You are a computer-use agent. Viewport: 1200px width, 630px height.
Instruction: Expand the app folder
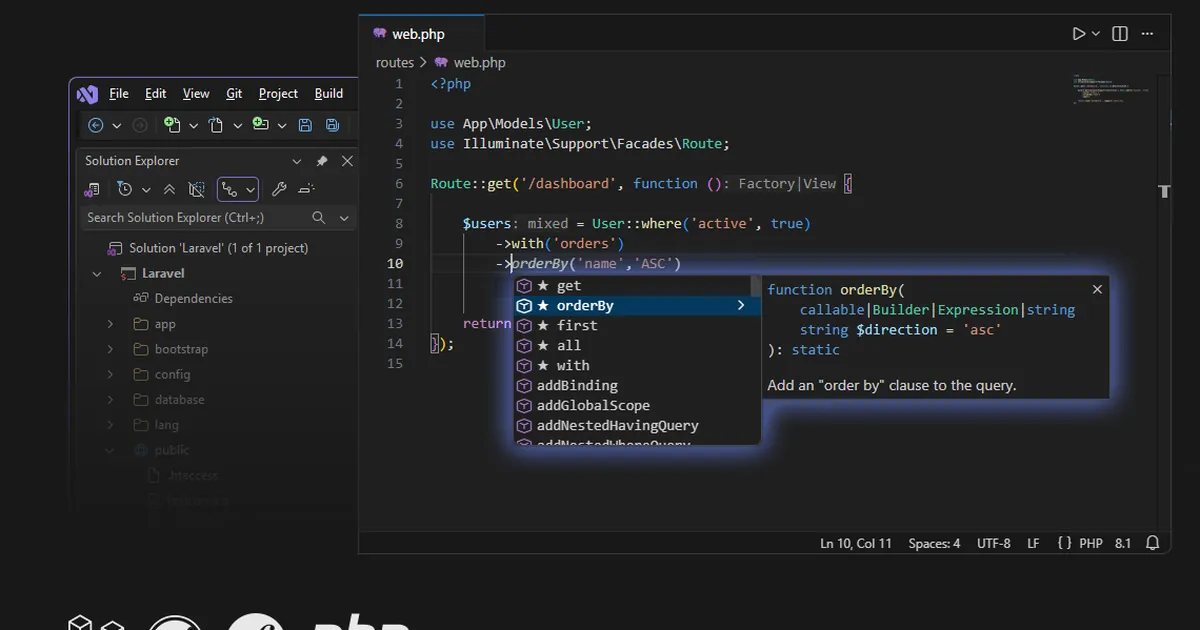111,324
